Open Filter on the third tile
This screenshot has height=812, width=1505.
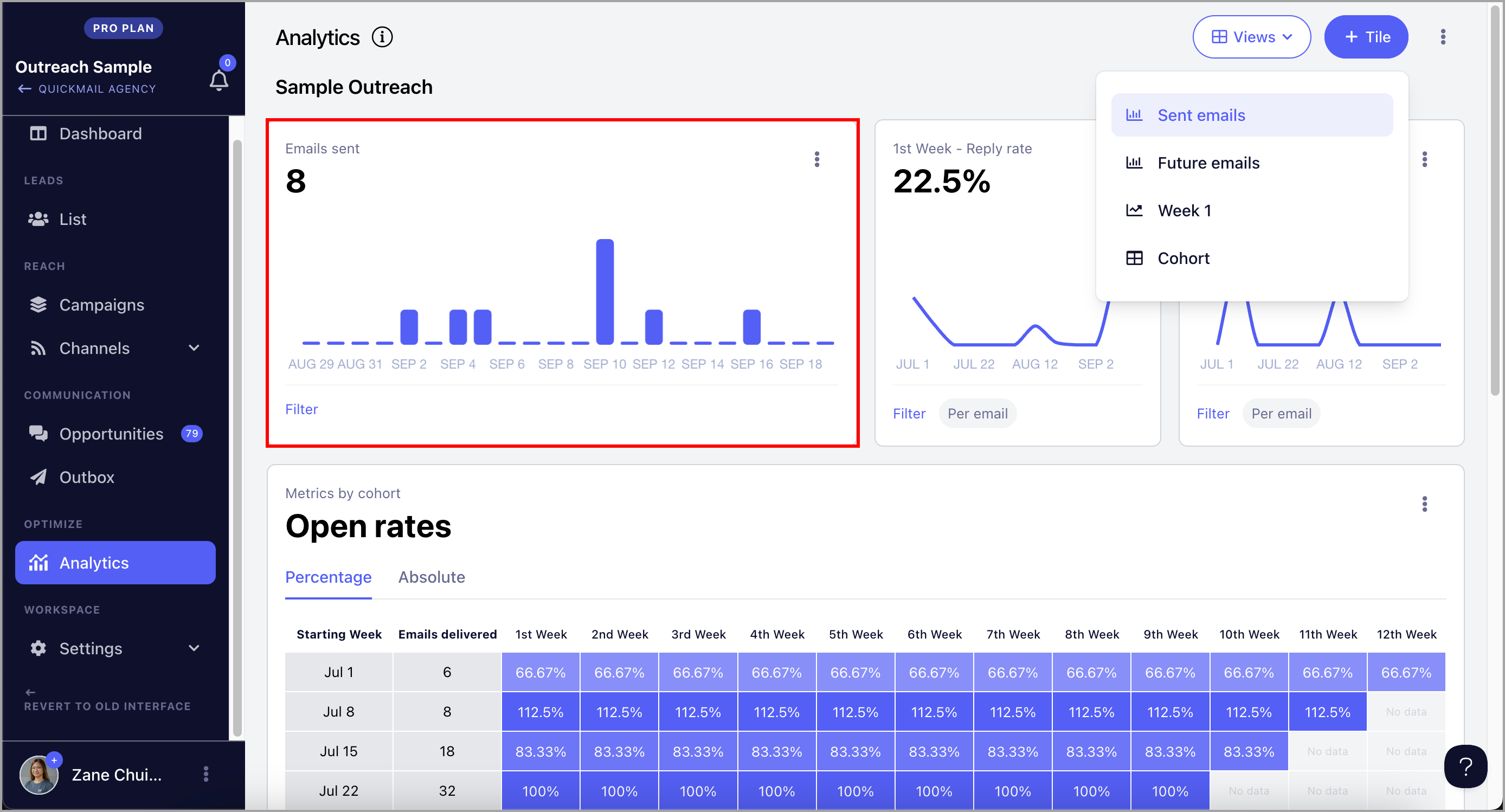tap(1213, 414)
